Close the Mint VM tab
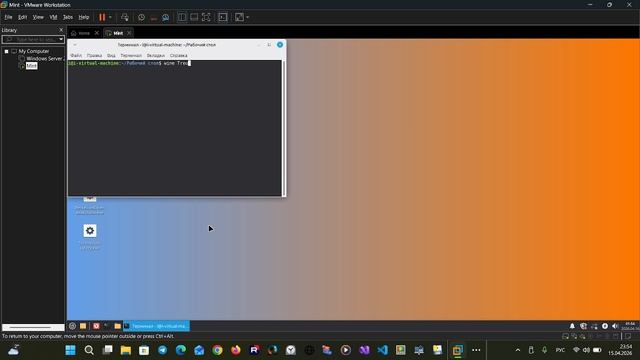640x360 pixels. pyautogui.click(x=129, y=33)
